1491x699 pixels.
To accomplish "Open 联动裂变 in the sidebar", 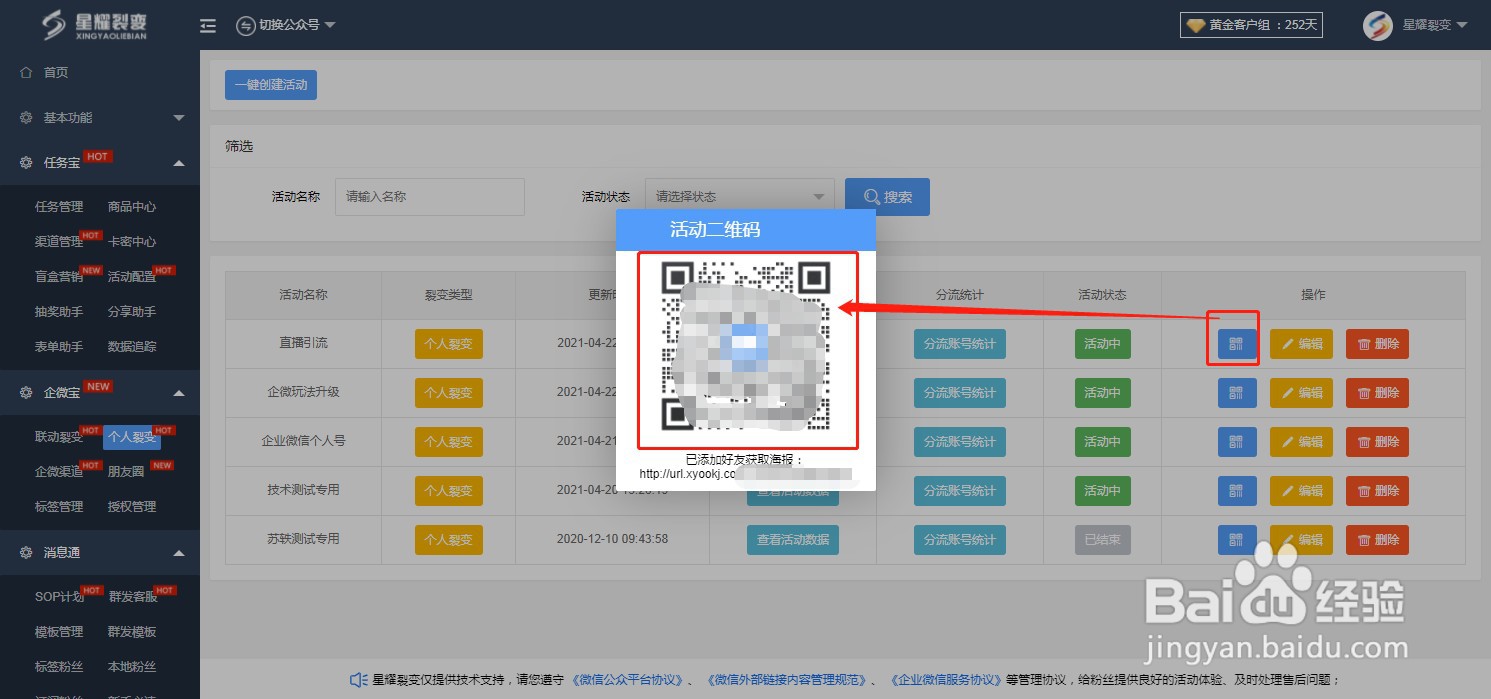I will [x=59, y=437].
